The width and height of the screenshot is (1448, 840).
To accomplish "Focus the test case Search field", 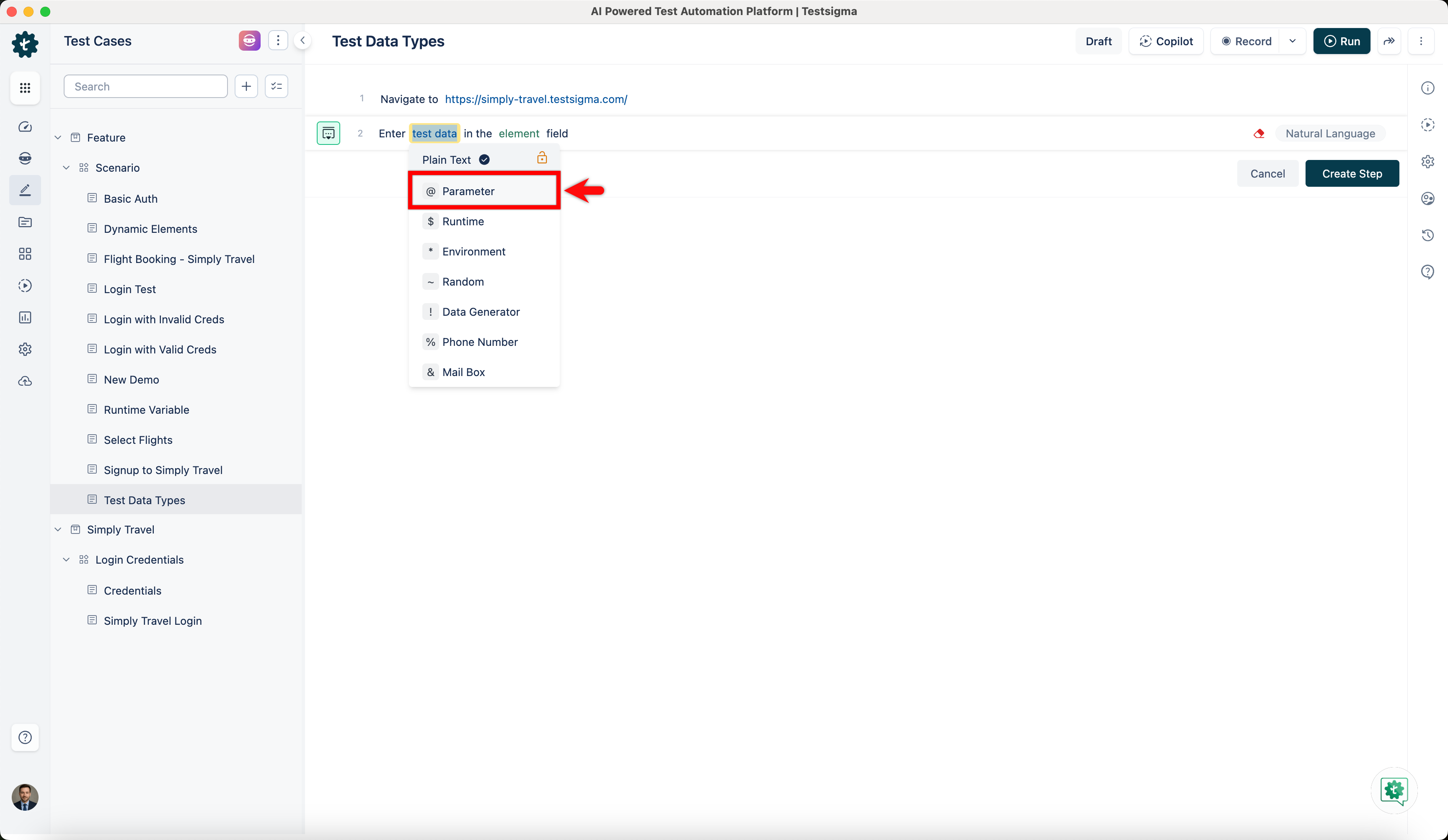I will click(x=145, y=86).
